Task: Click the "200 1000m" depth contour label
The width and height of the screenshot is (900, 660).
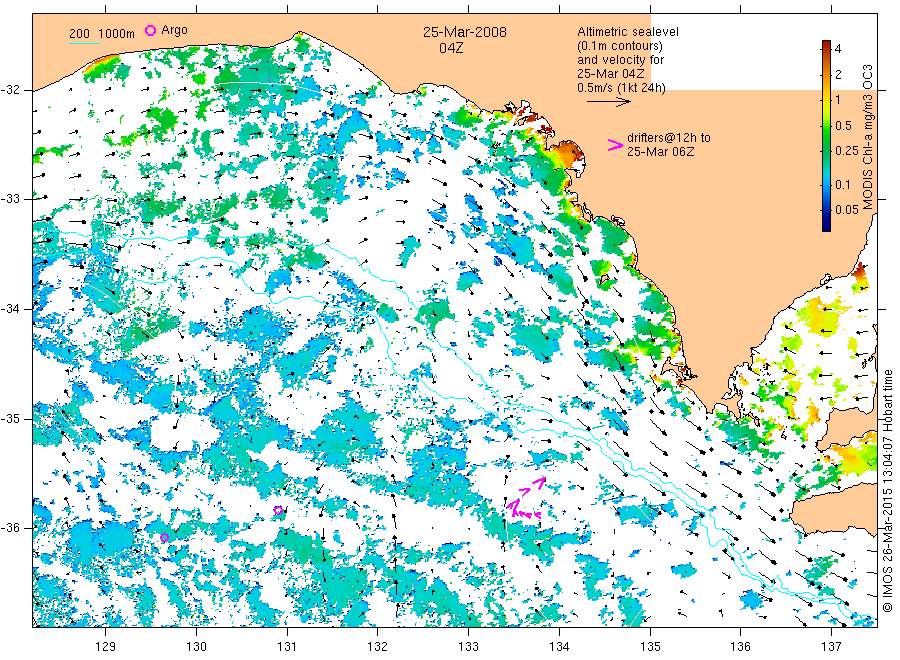Action: click(102, 33)
